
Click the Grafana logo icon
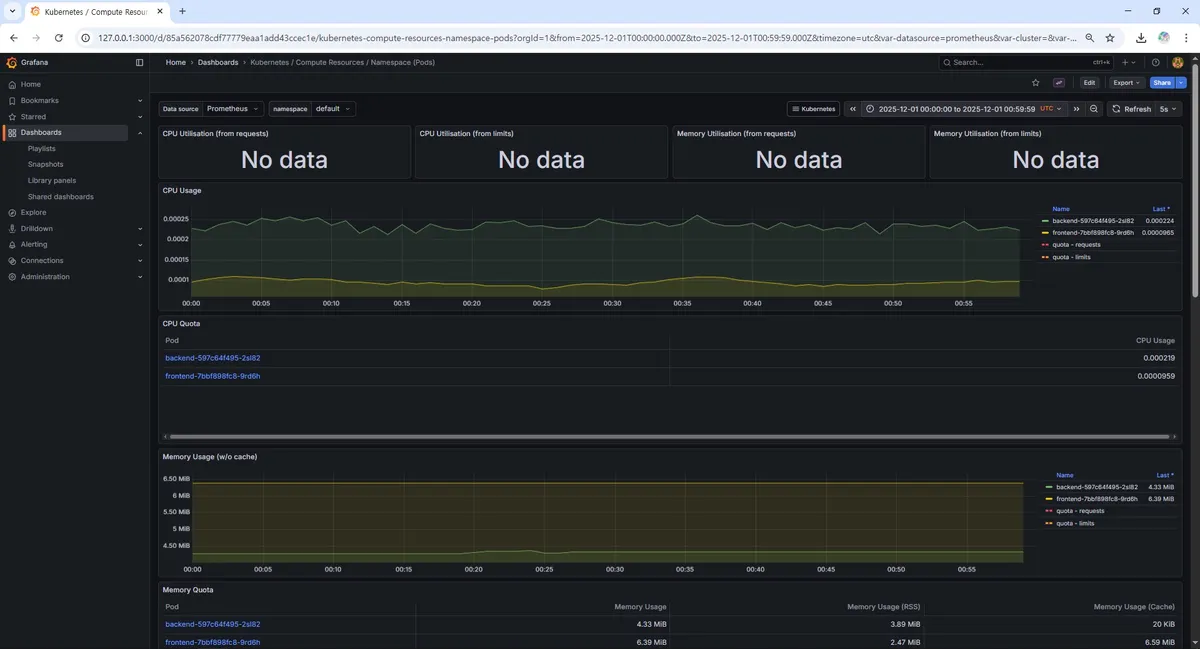pyautogui.click(x=12, y=62)
